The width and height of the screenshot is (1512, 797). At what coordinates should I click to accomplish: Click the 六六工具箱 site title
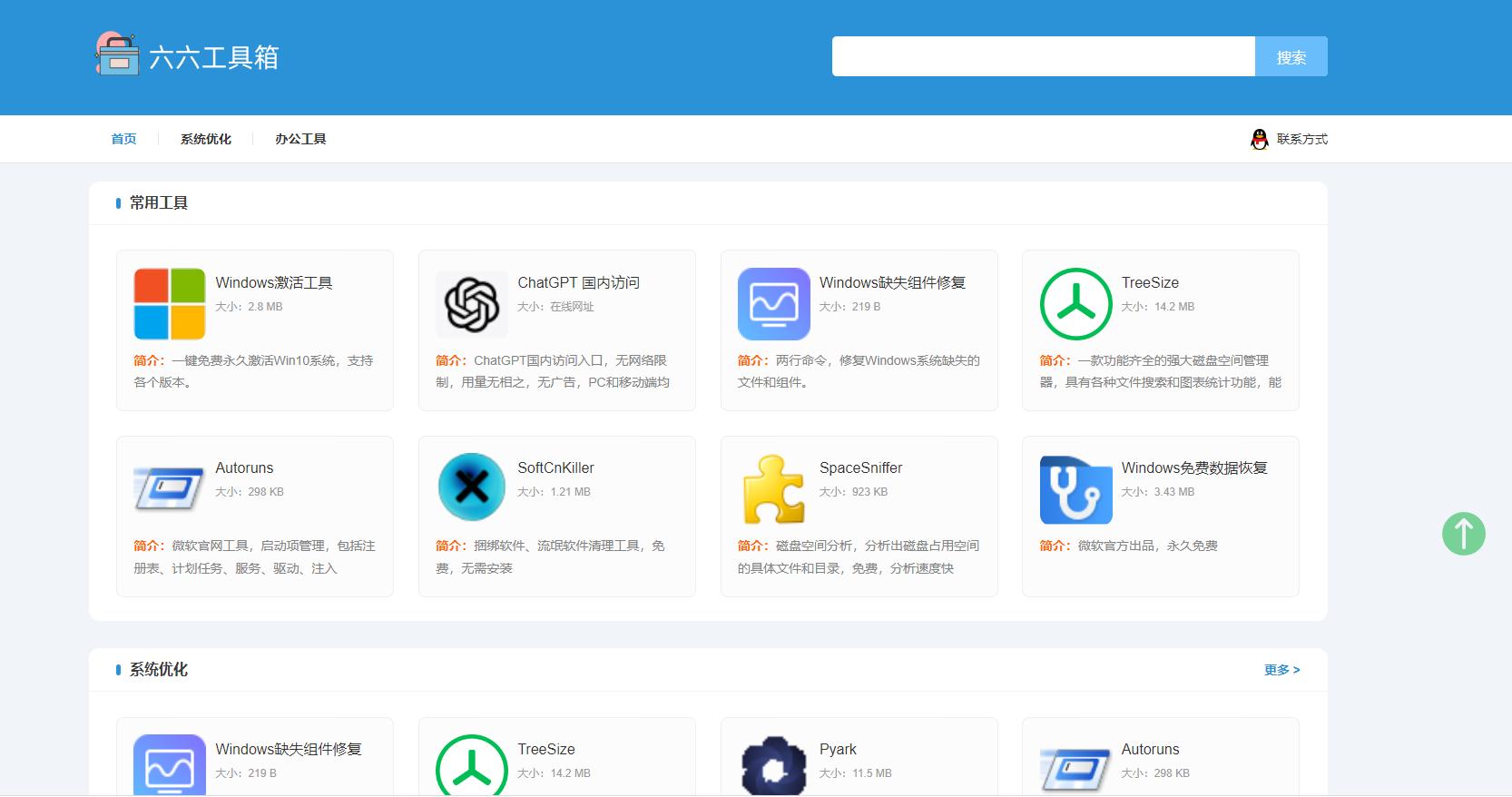[213, 57]
